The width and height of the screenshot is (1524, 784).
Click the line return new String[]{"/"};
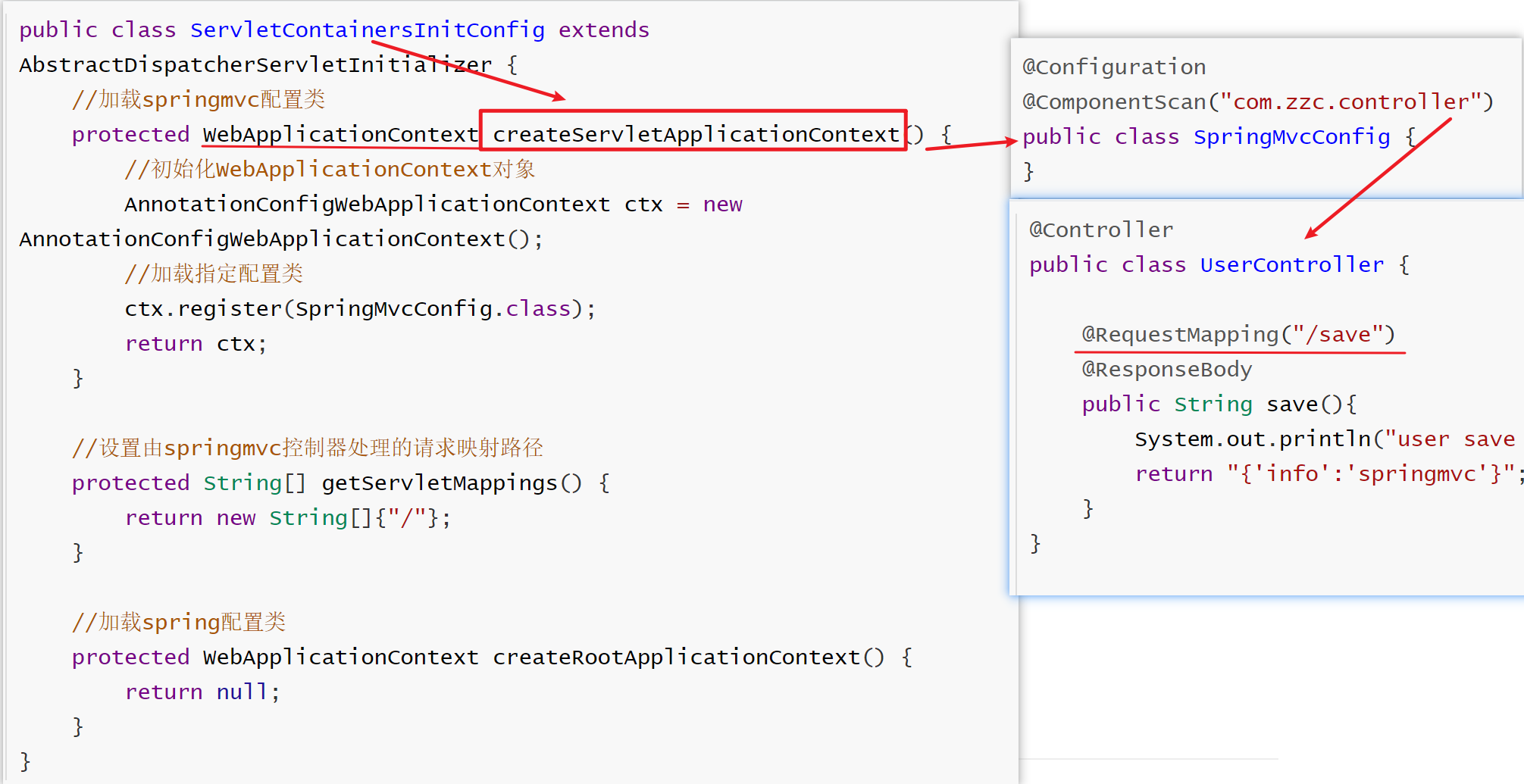coord(288,518)
